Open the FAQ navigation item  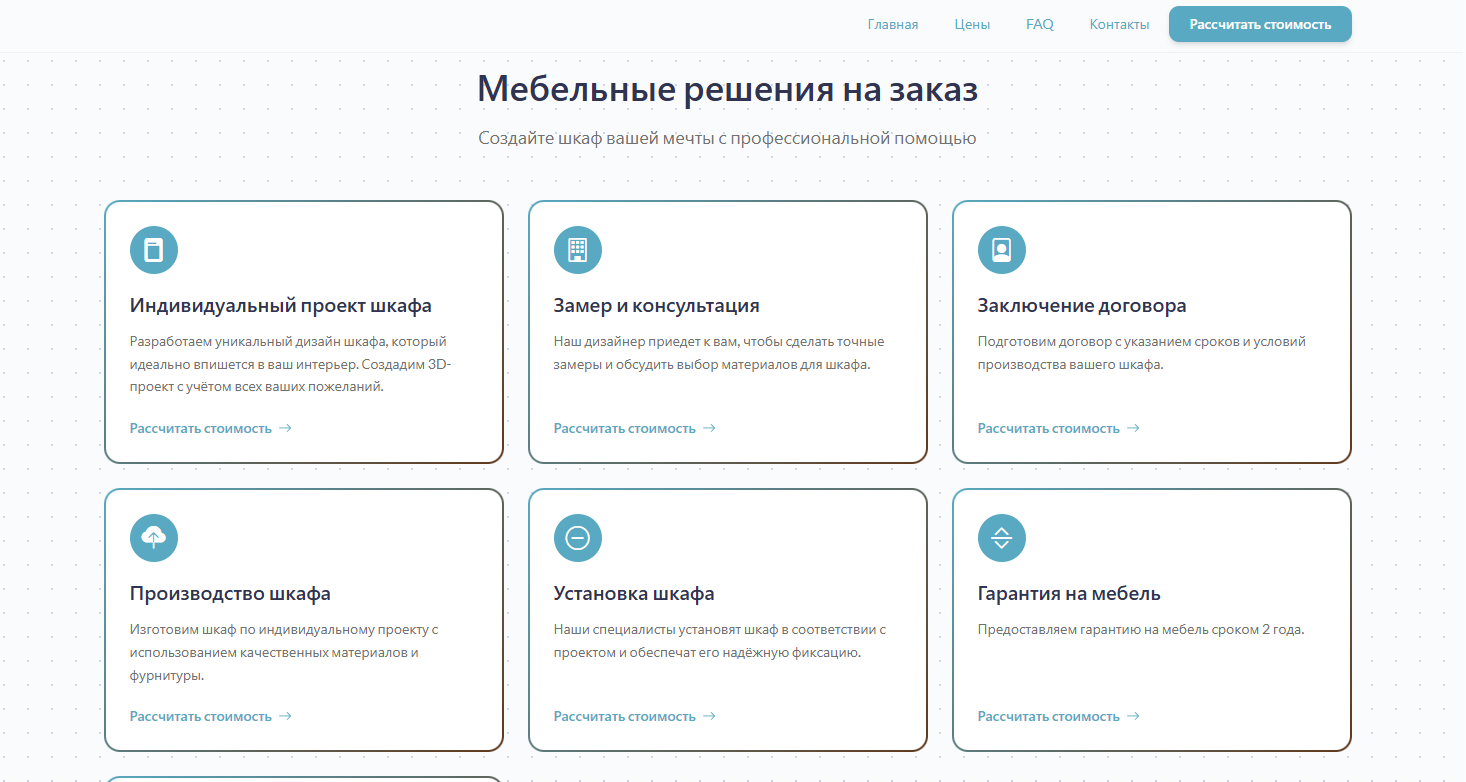point(1039,25)
